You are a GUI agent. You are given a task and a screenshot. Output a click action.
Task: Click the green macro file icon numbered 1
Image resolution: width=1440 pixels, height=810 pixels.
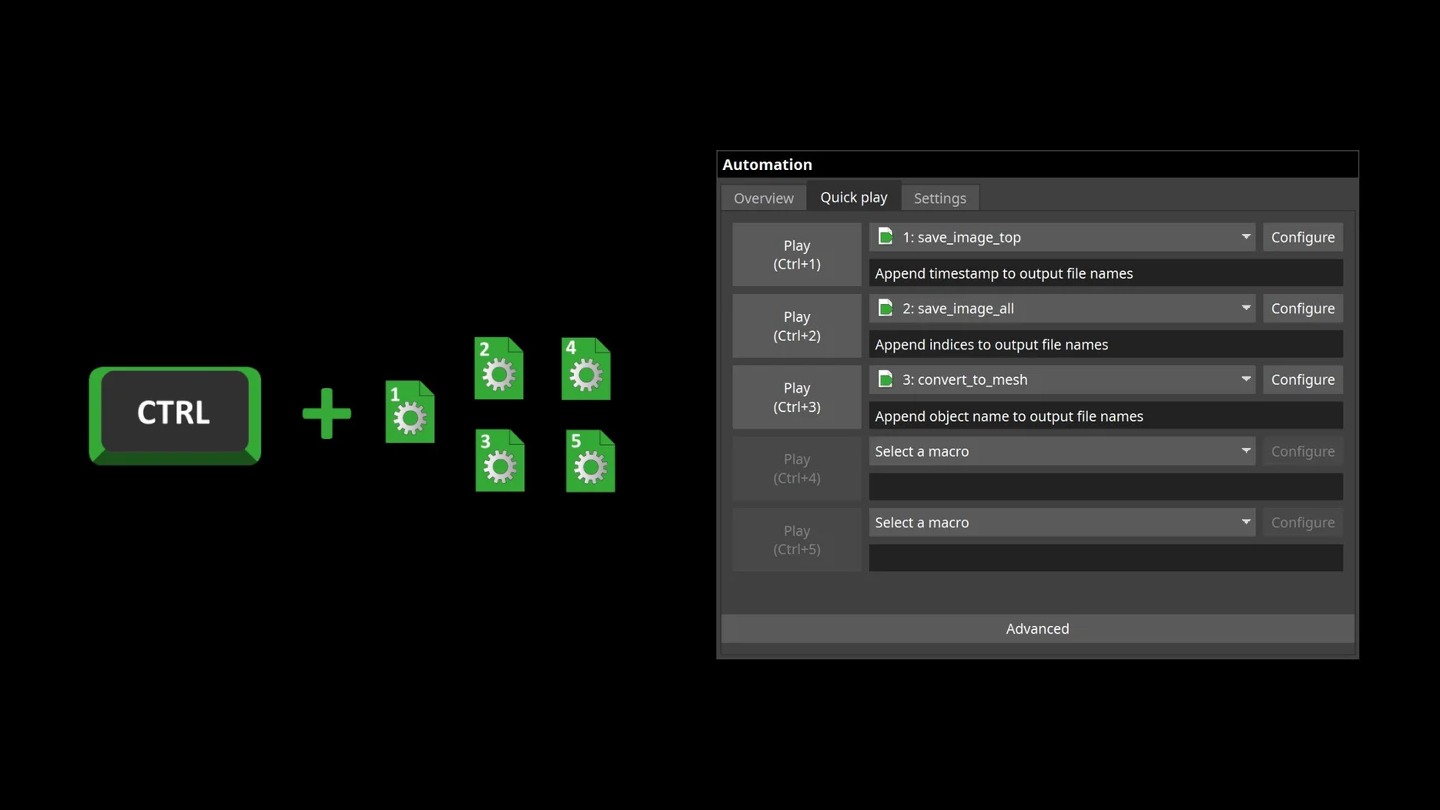(x=410, y=412)
